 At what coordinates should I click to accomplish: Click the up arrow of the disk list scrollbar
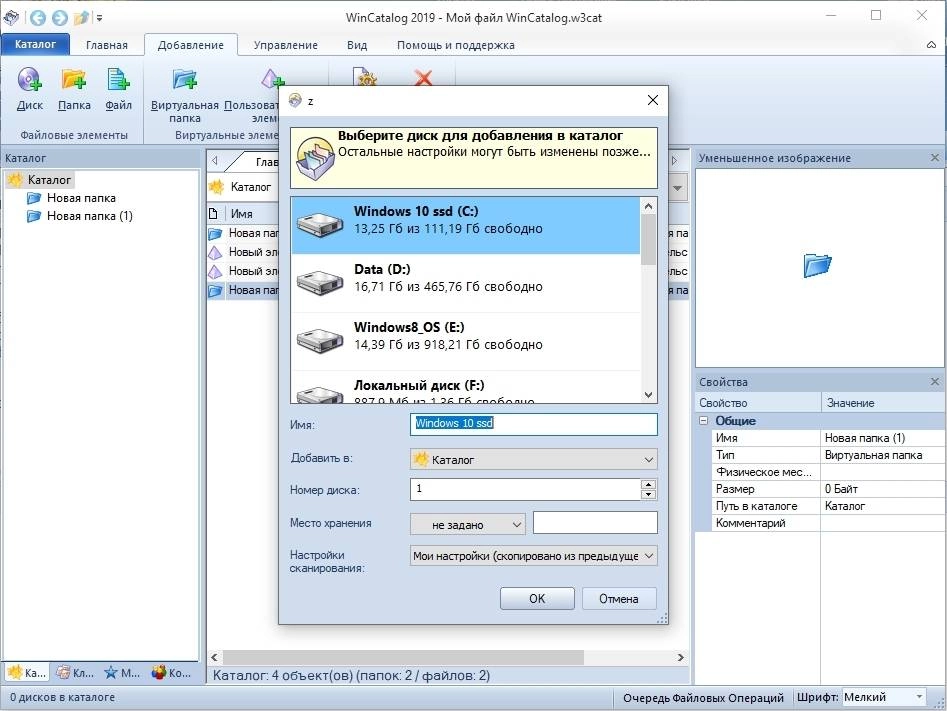pos(648,206)
